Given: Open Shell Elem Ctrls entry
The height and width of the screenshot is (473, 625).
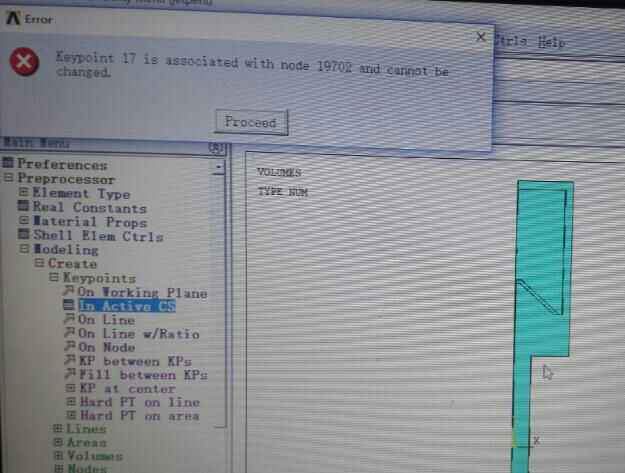Looking at the screenshot, I should [98, 236].
